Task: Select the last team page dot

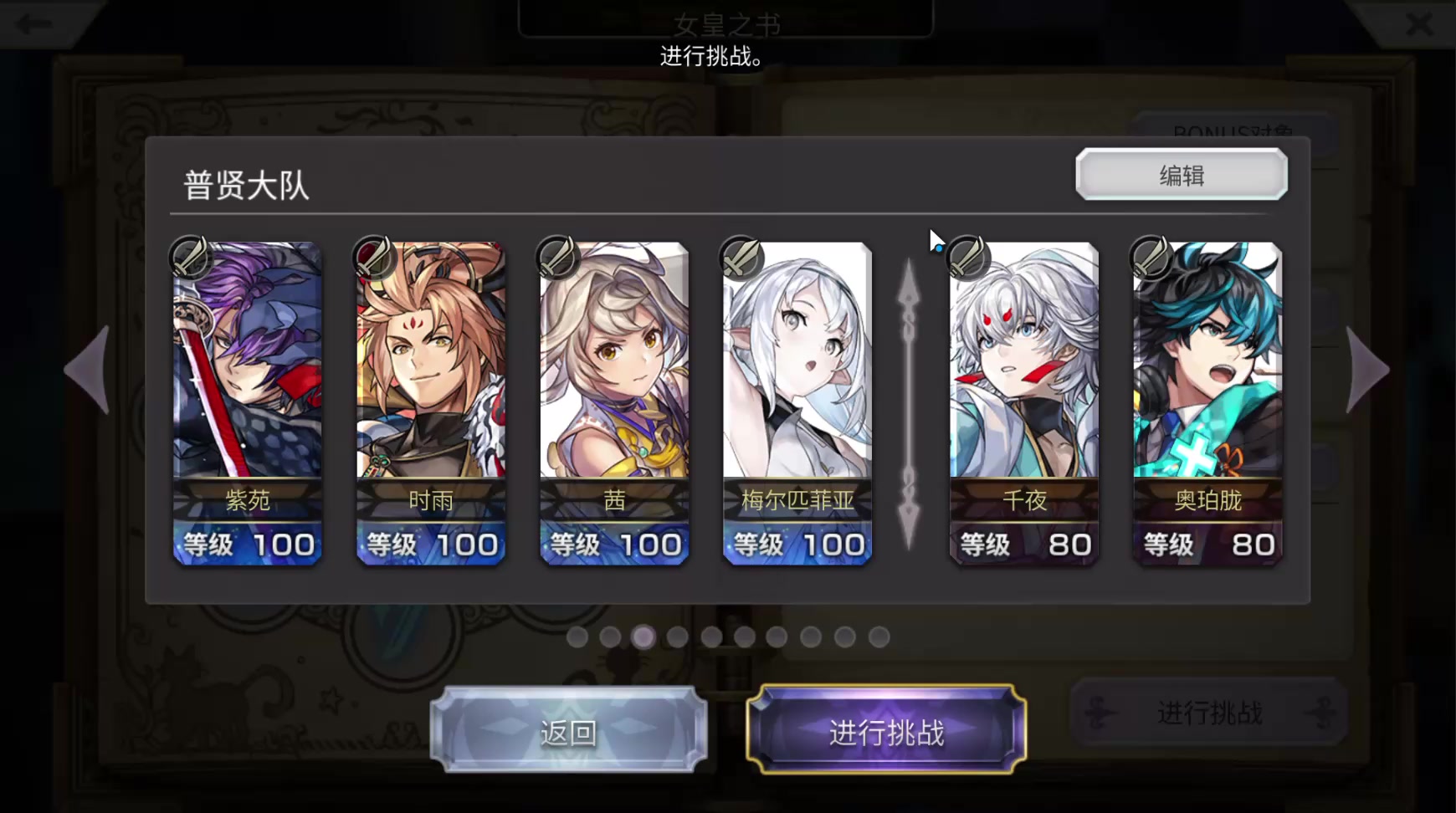Action: click(879, 637)
